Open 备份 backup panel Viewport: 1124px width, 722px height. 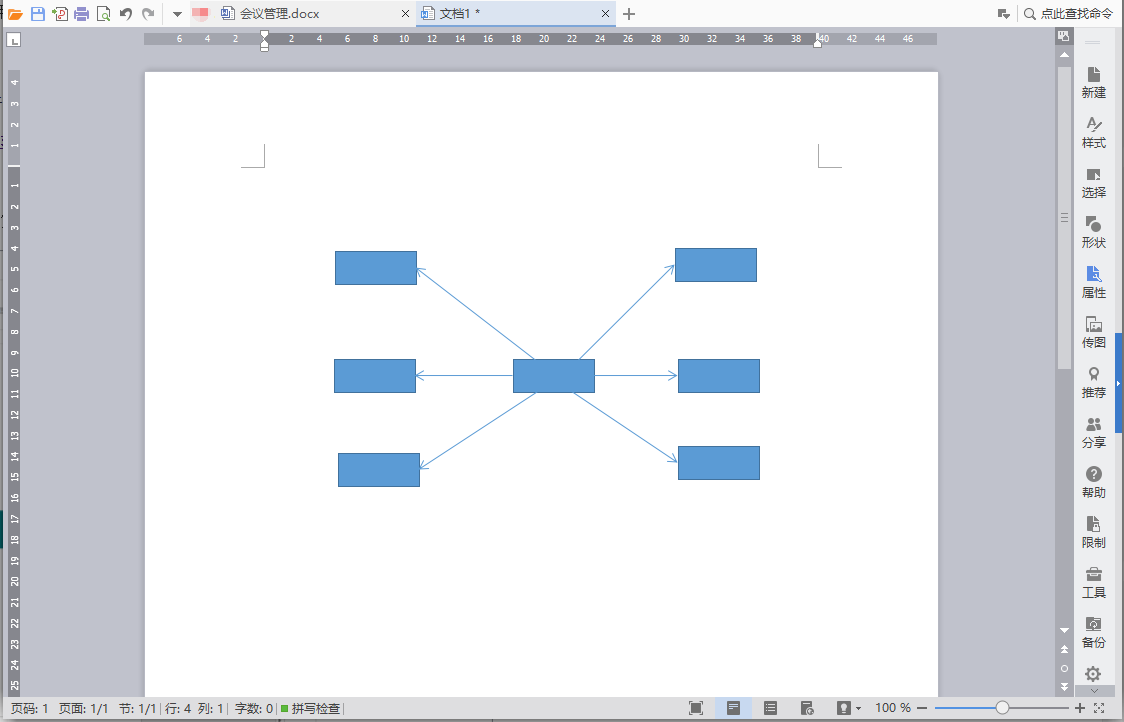[1093, 632]
